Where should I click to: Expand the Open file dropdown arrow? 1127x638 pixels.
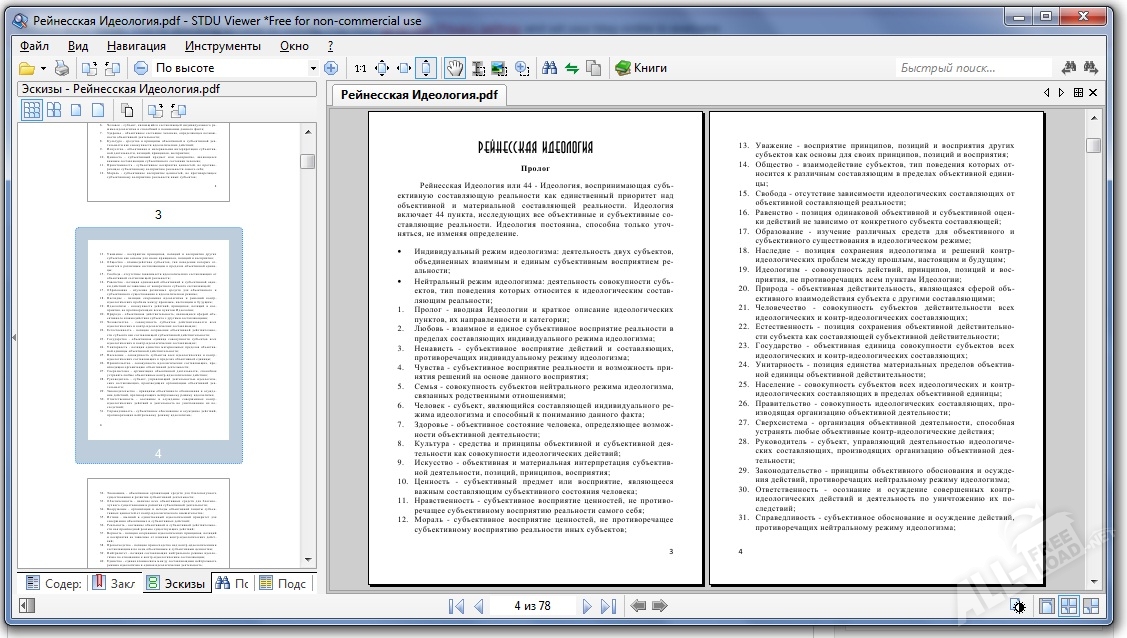[x=42, y=68]
